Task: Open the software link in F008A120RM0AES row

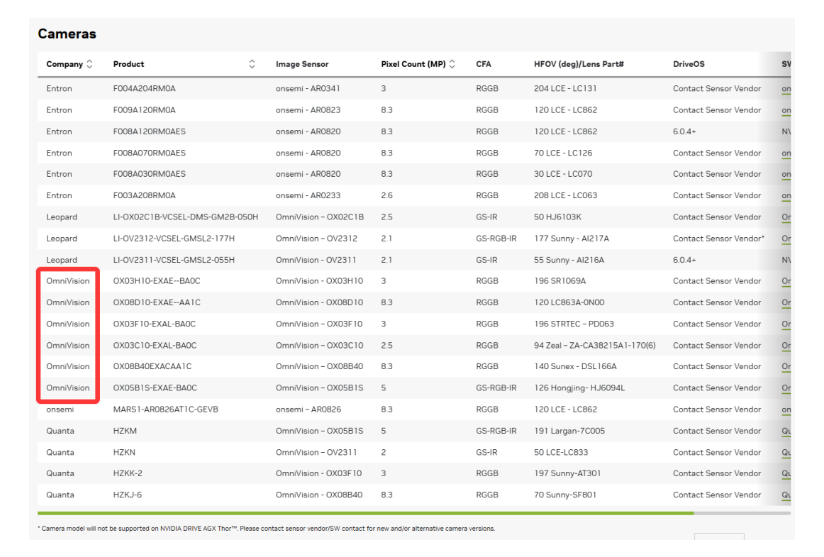Action: (x=786, y=131)
